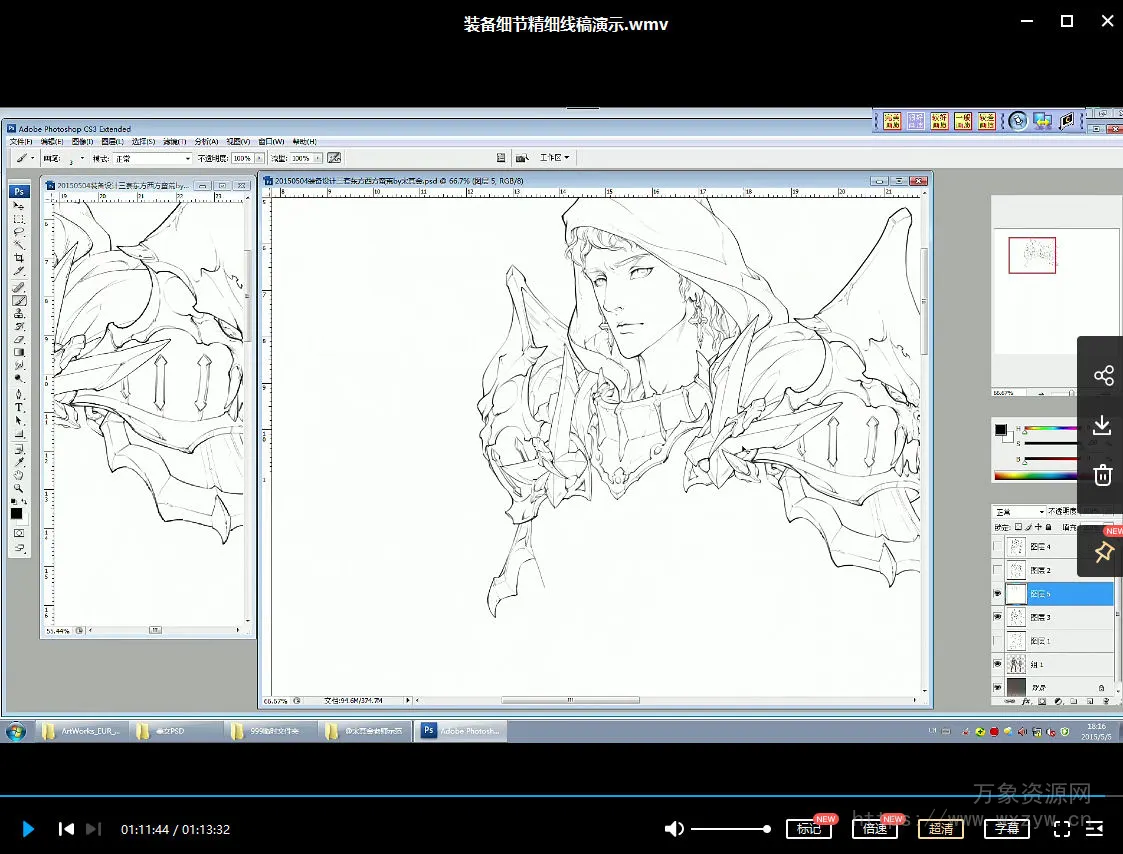The height and width of the screenshot is (854, 1123).
Task: Open the 倍速 playback speed options
Action: coord(874,829)
